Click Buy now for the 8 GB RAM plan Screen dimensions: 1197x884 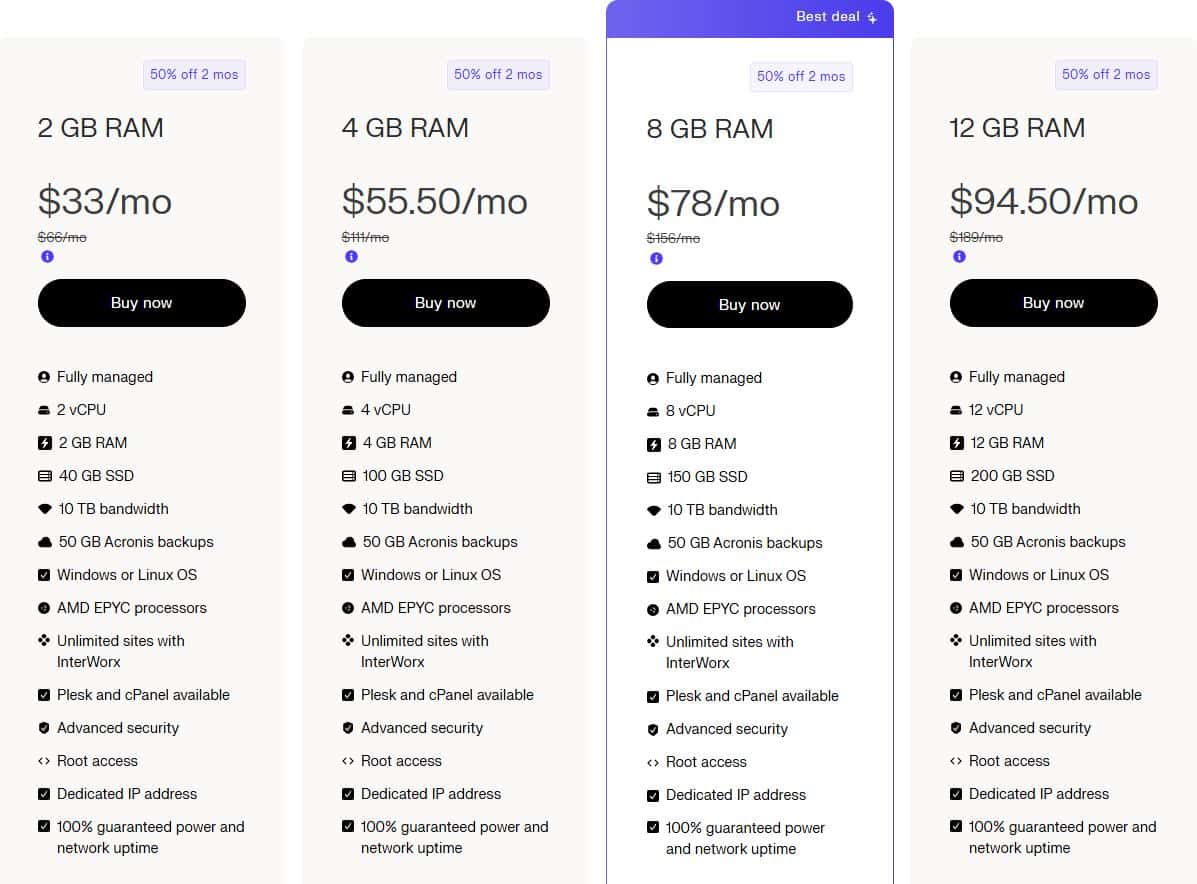(749, 304)
